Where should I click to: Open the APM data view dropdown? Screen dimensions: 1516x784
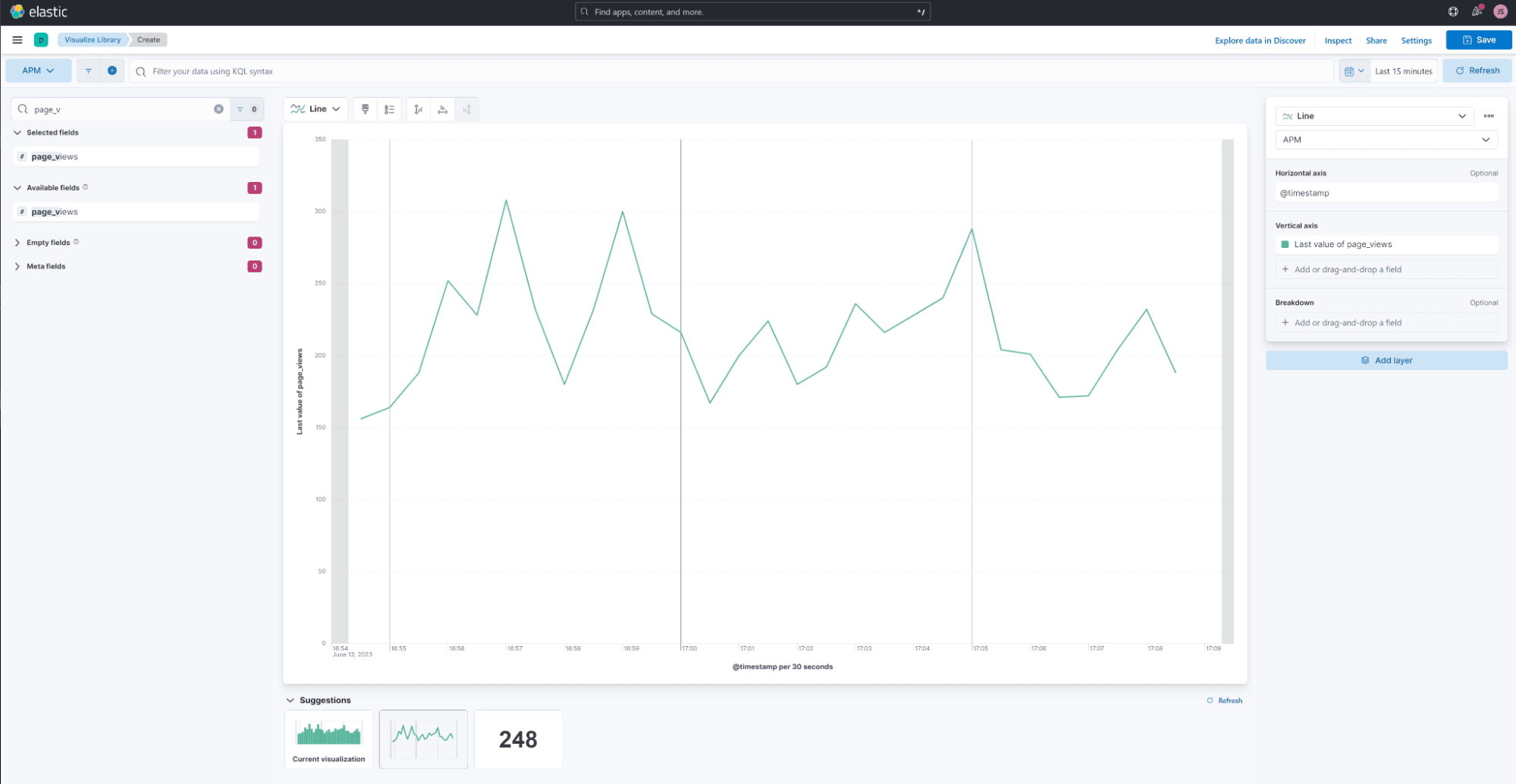pos(38,71)
